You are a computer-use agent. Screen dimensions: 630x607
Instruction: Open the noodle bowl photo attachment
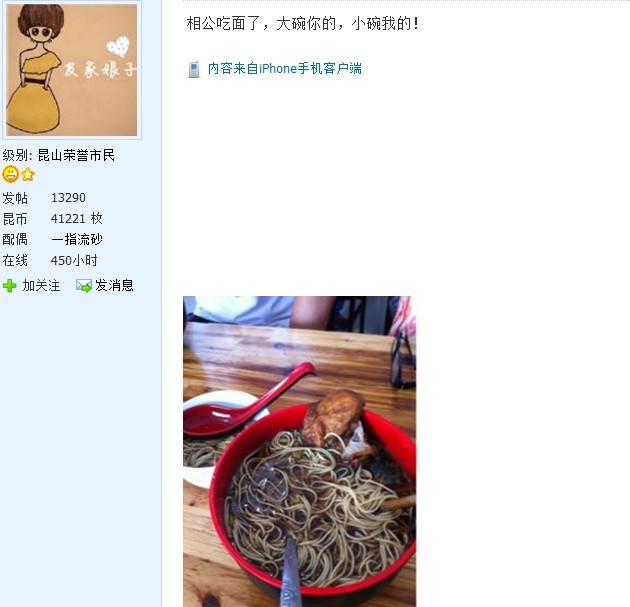coord(299,452)
